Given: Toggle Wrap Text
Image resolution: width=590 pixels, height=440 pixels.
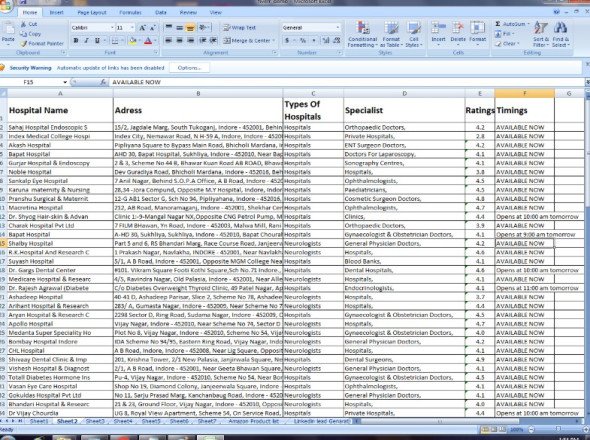Looking at the screenshot, I should click(x=239, y=27).
